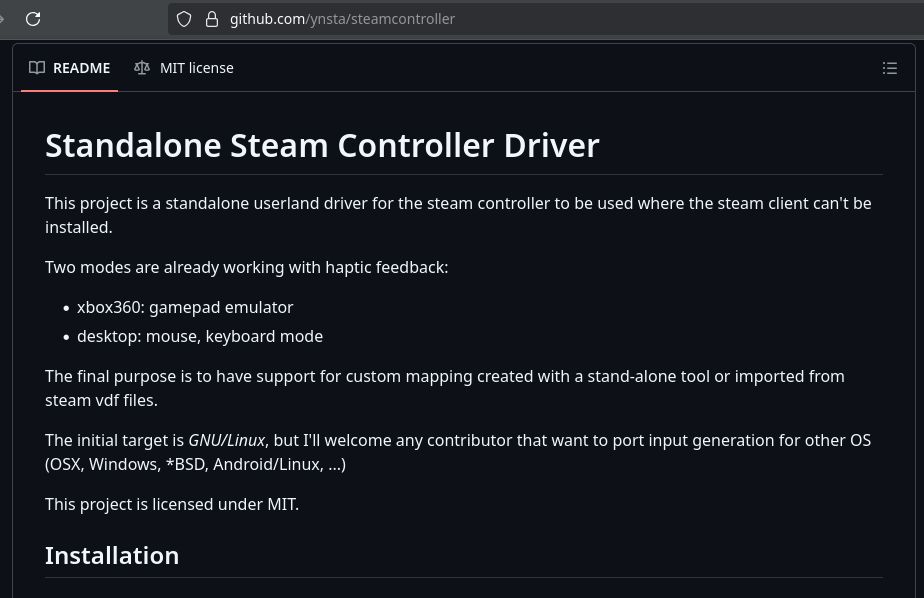
Task: Focus the address bar showing github.com URL
Action: pos(546,19)
